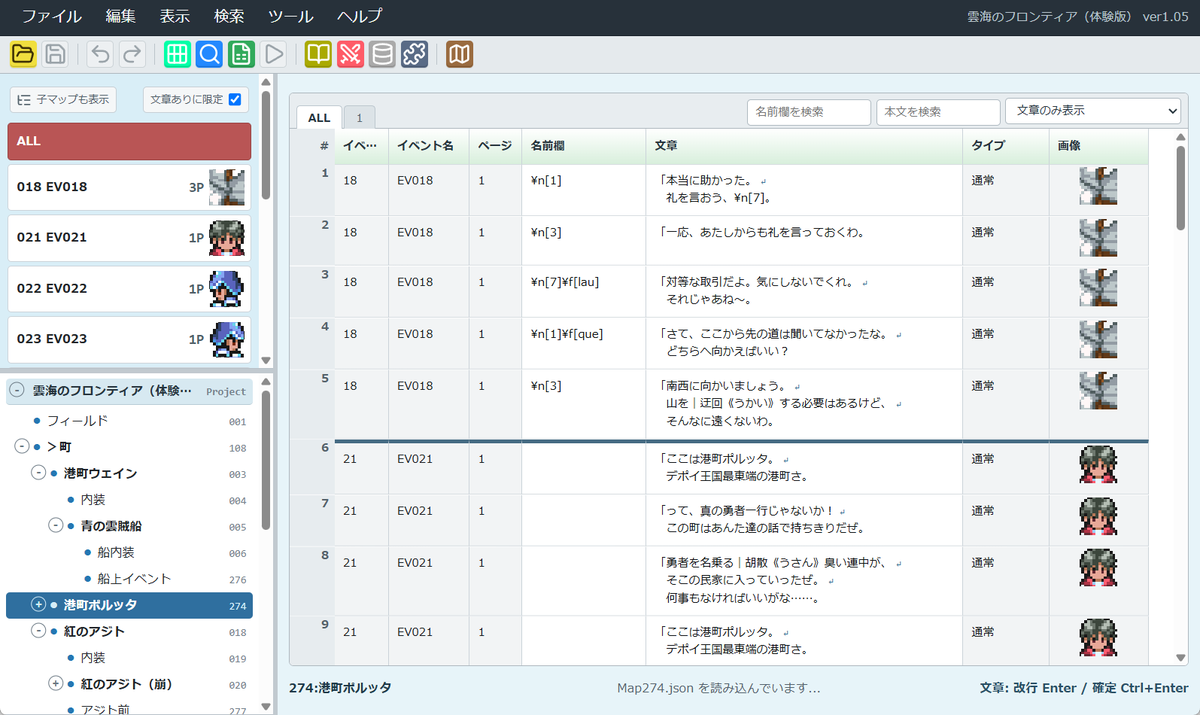
Task: Open the blue magnifier search icon
Action: click(209, 54)
